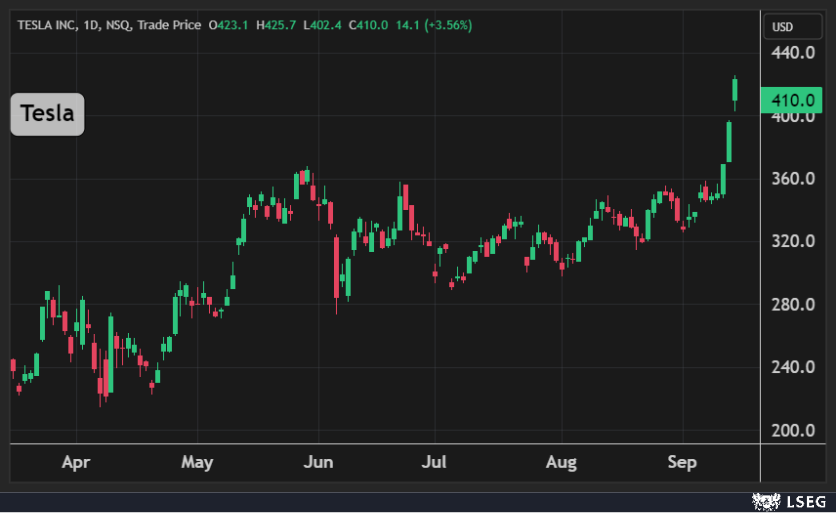
Task: Click the Apr label on time axis
Action: pyautogui.click(x=76, y=463)
